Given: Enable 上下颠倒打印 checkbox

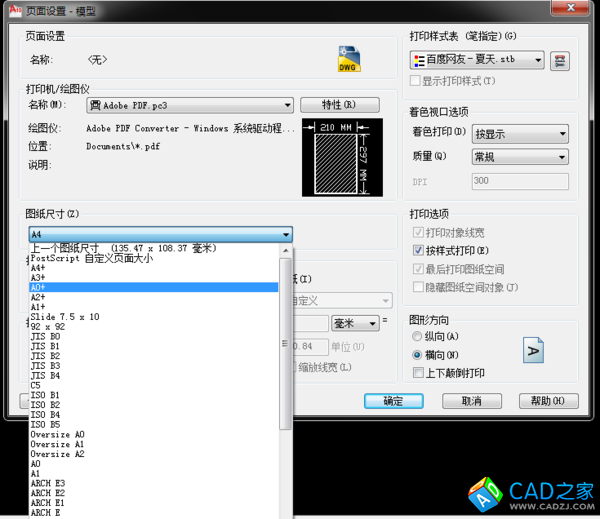Looking at the screenshot, I should (420, 373).
